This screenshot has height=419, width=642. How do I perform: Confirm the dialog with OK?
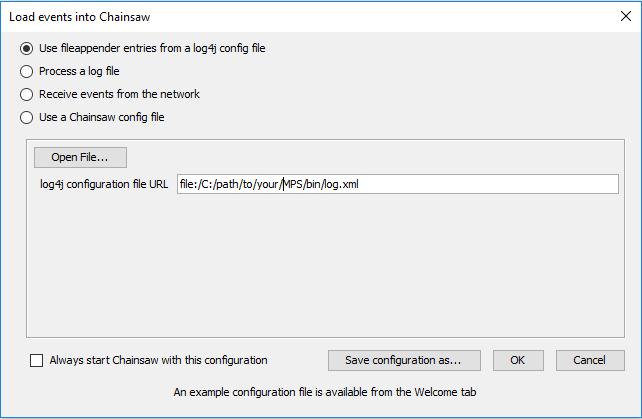point(517,360)
